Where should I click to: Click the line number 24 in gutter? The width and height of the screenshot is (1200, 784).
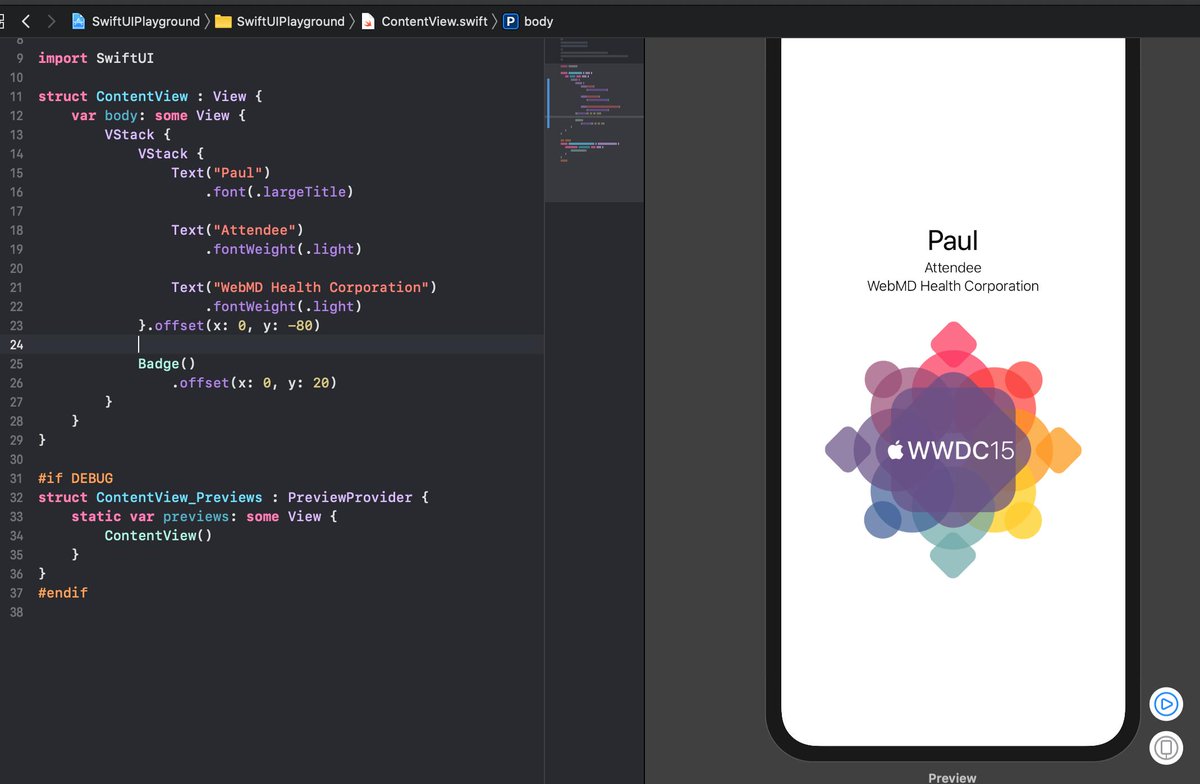pyautogui.click(x=15, y=345)
